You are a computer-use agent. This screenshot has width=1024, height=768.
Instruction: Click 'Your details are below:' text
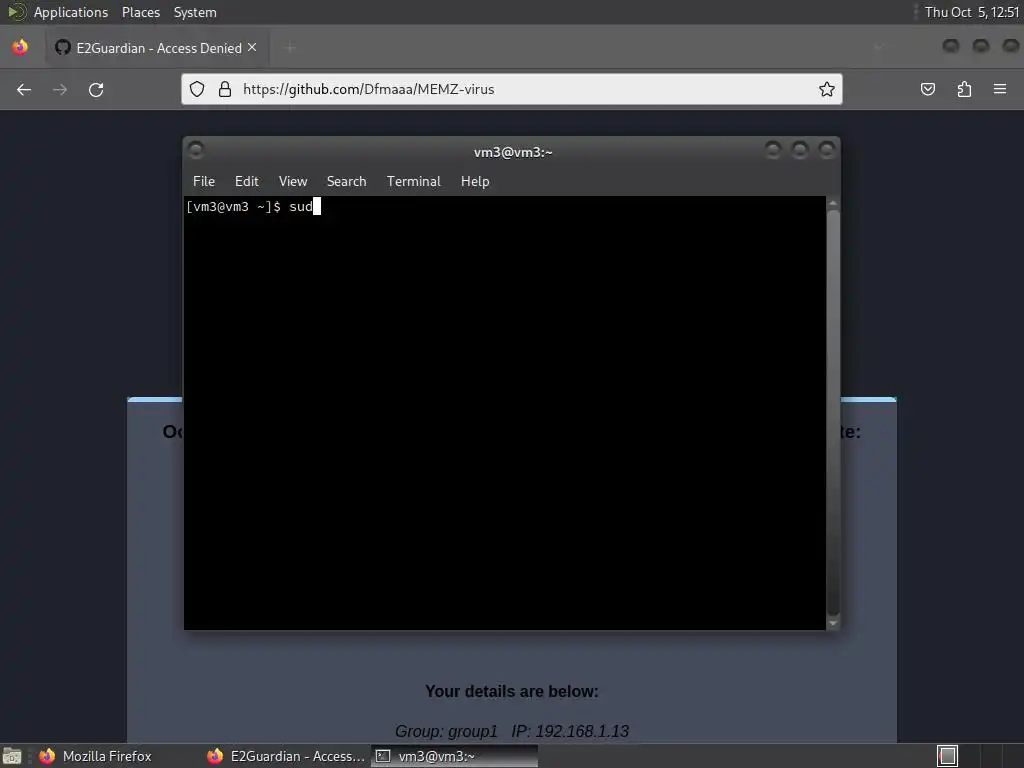tap(512, 692)
